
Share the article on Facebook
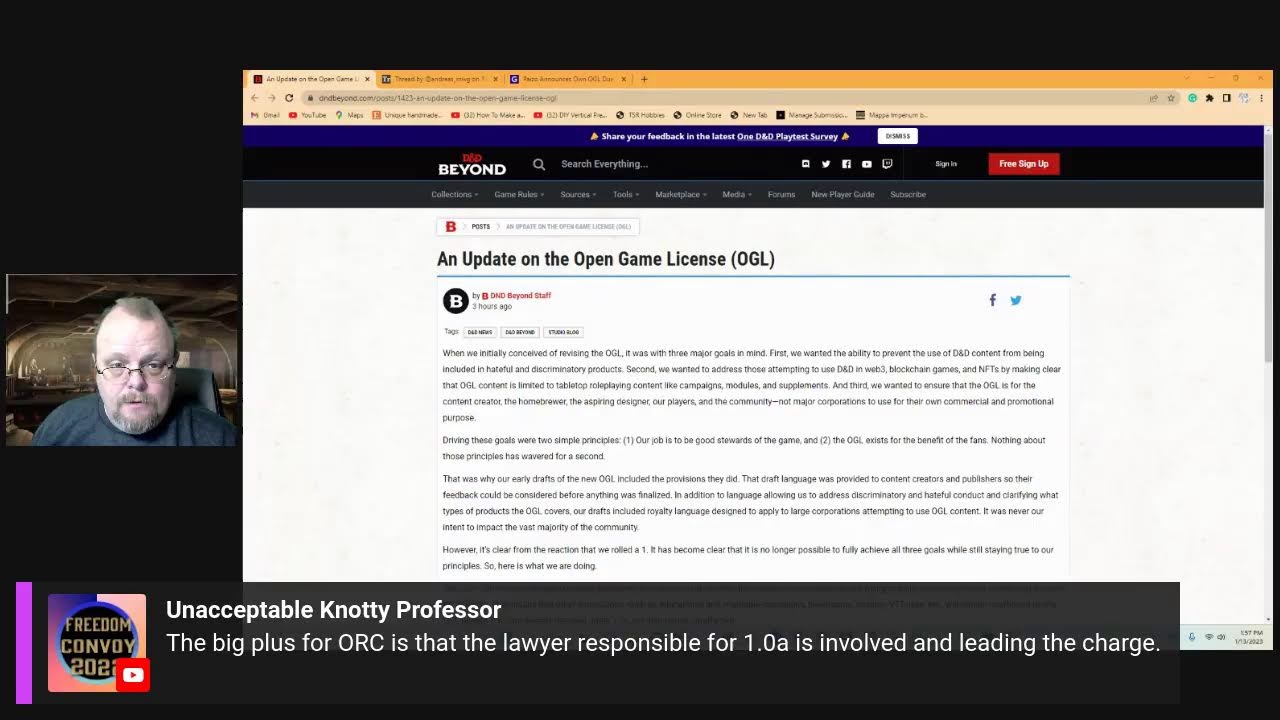tap(993, 300)
